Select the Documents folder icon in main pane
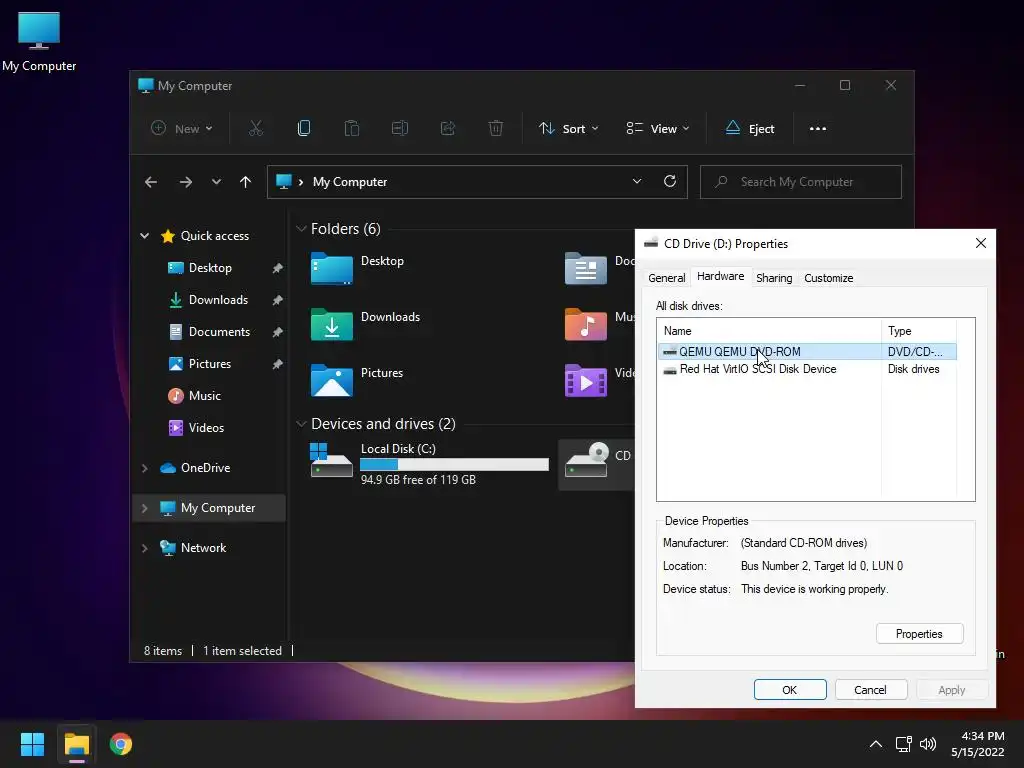 click(x=586, y=268)
